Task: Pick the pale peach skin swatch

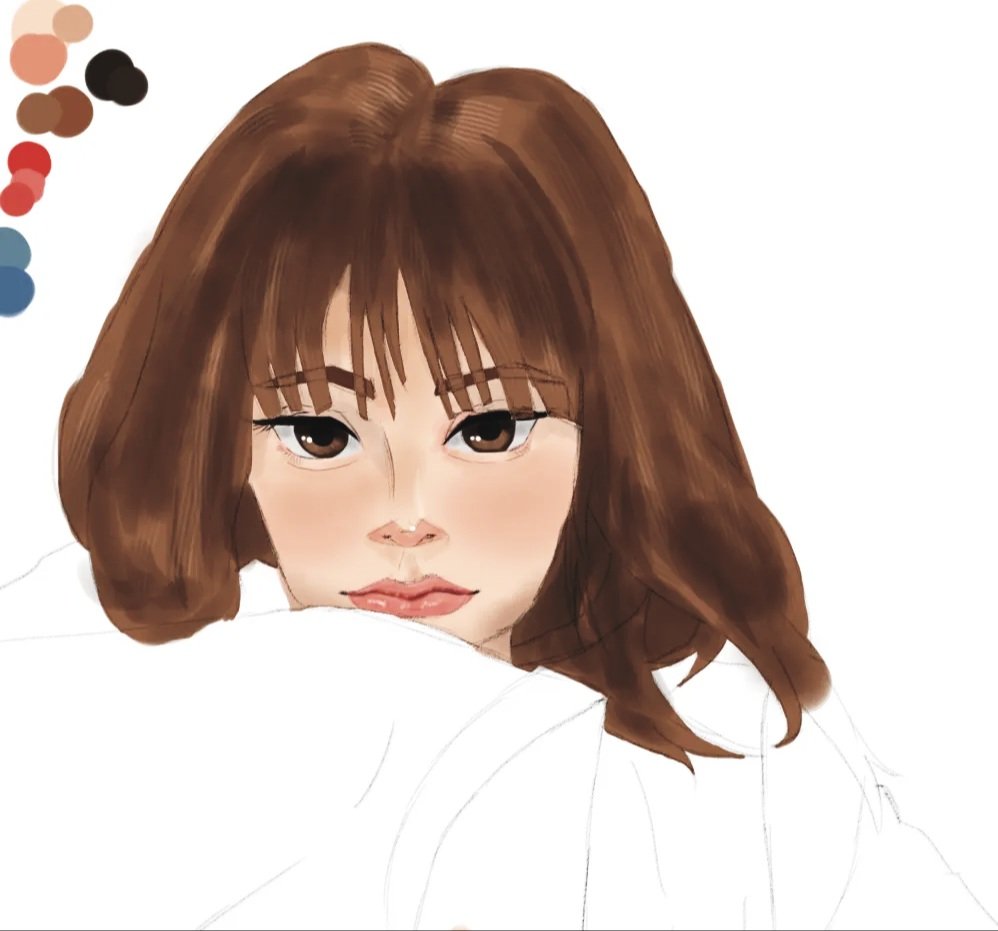Action: click(x=31, y=18)
